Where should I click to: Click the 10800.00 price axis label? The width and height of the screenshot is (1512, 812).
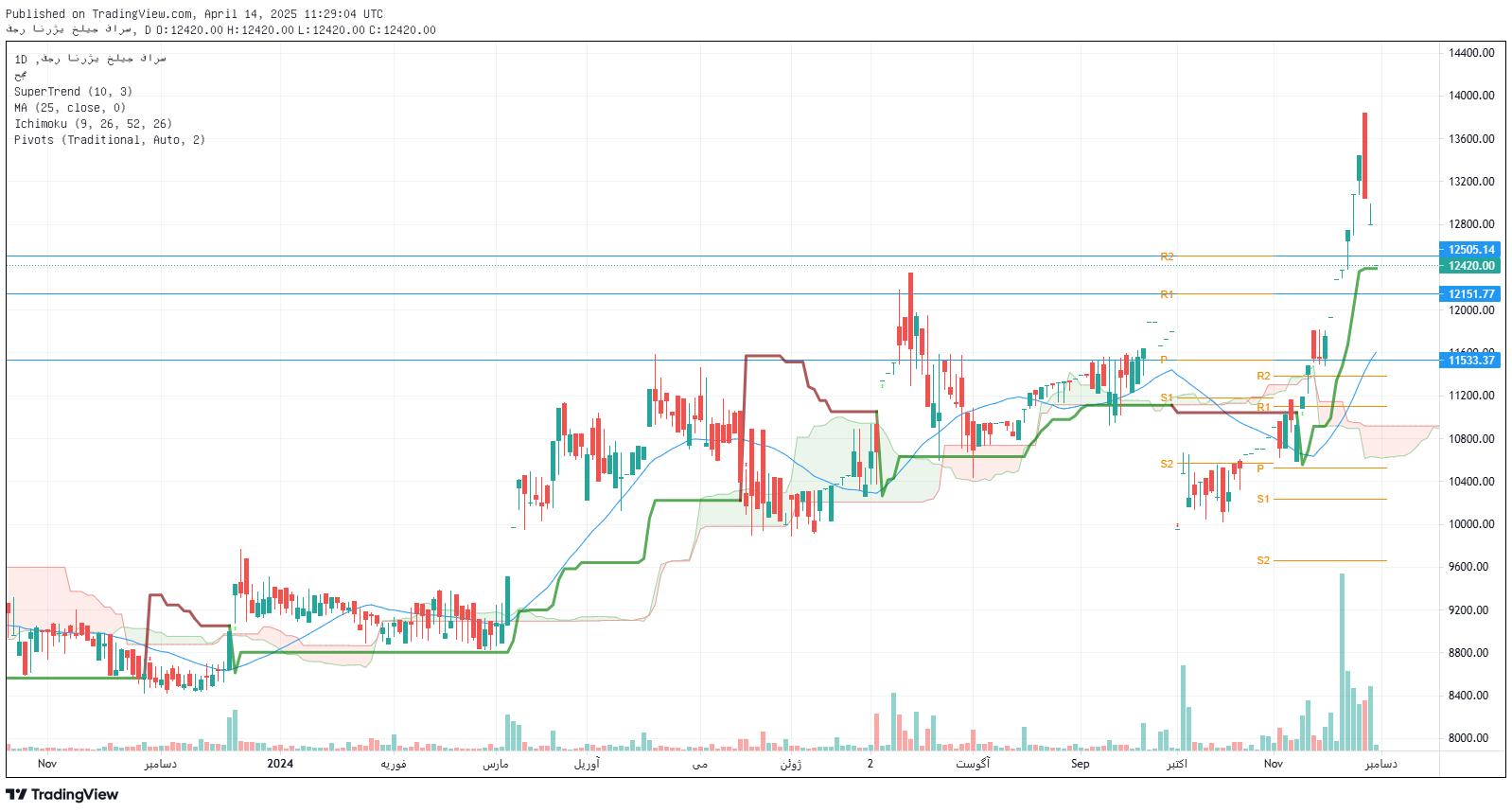(x=1471, y=439)
